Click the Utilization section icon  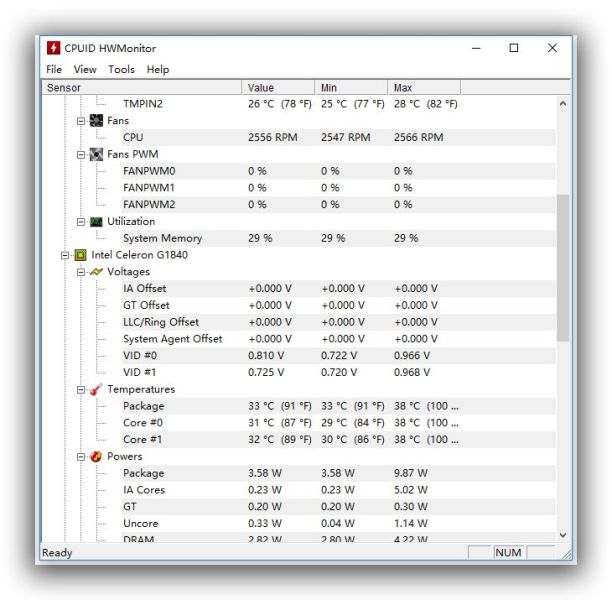pos(96,222)
